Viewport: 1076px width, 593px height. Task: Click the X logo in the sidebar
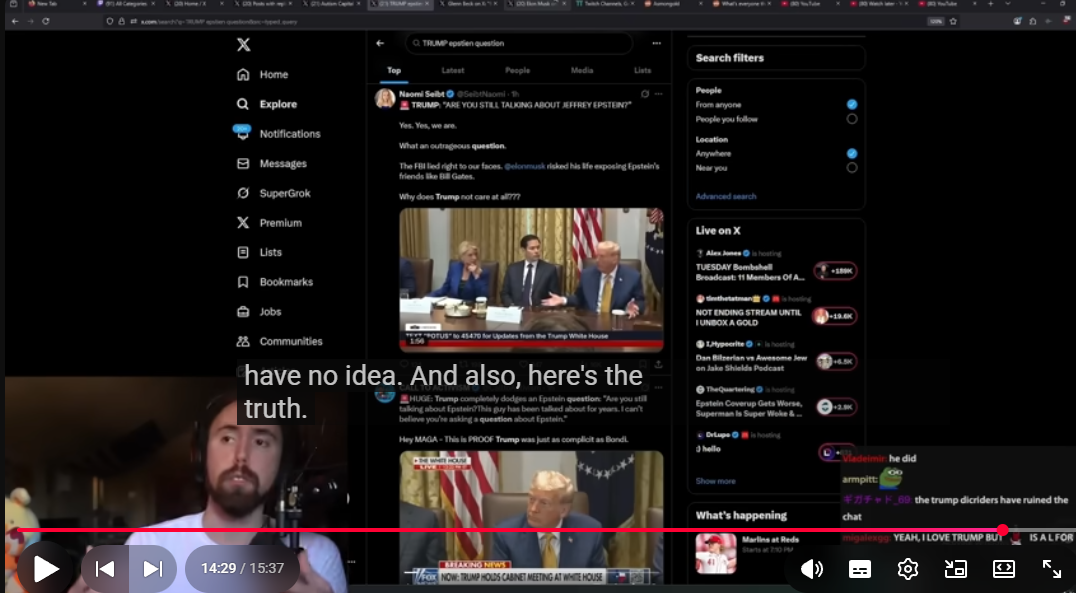click(243, 45)
